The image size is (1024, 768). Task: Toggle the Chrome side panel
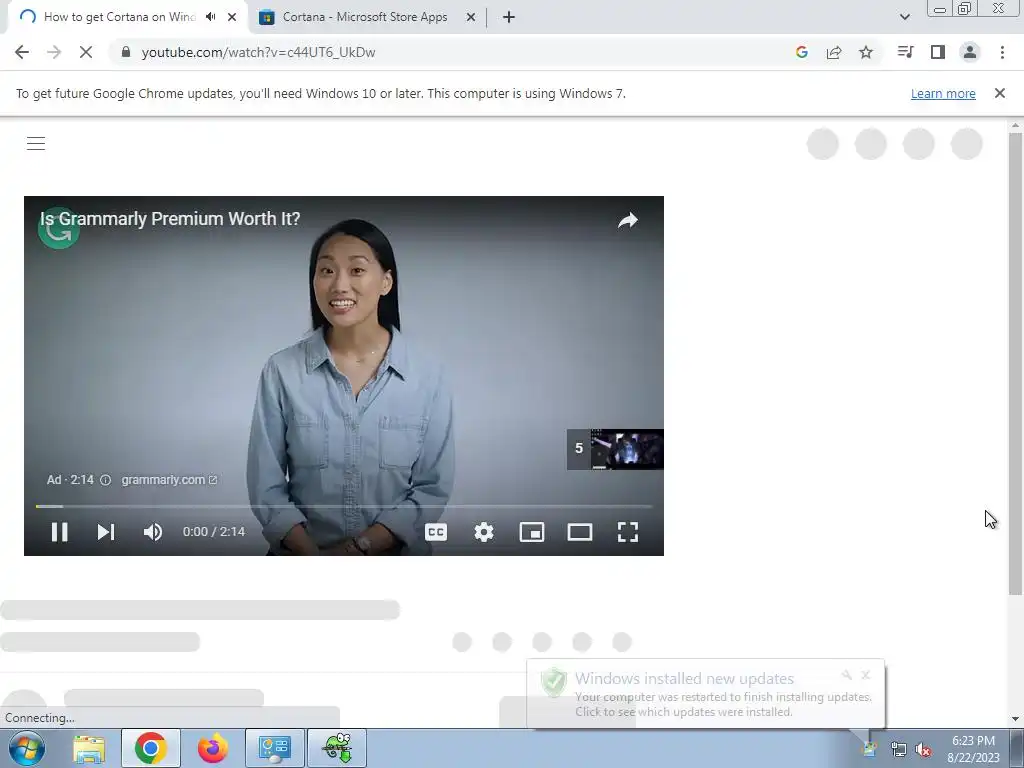(938, 52)
